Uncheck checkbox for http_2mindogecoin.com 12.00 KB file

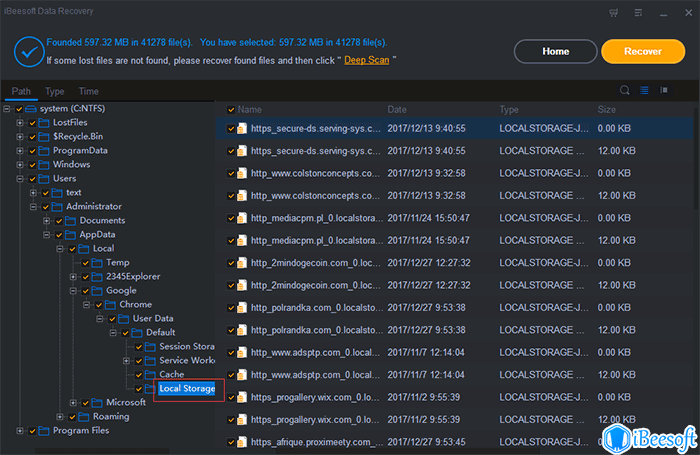tap(231, 285)
